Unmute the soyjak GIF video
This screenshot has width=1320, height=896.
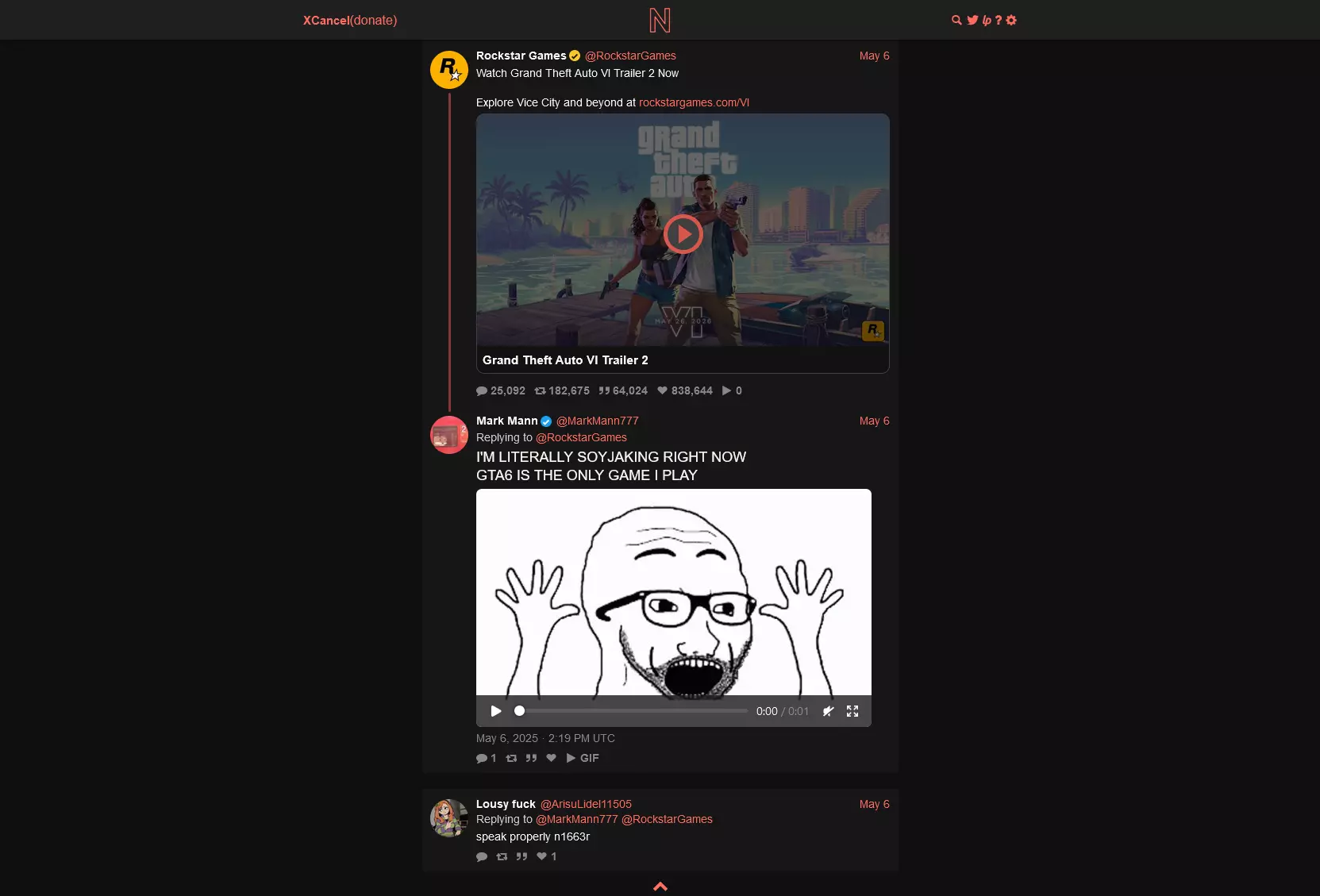tap(828, 711)
